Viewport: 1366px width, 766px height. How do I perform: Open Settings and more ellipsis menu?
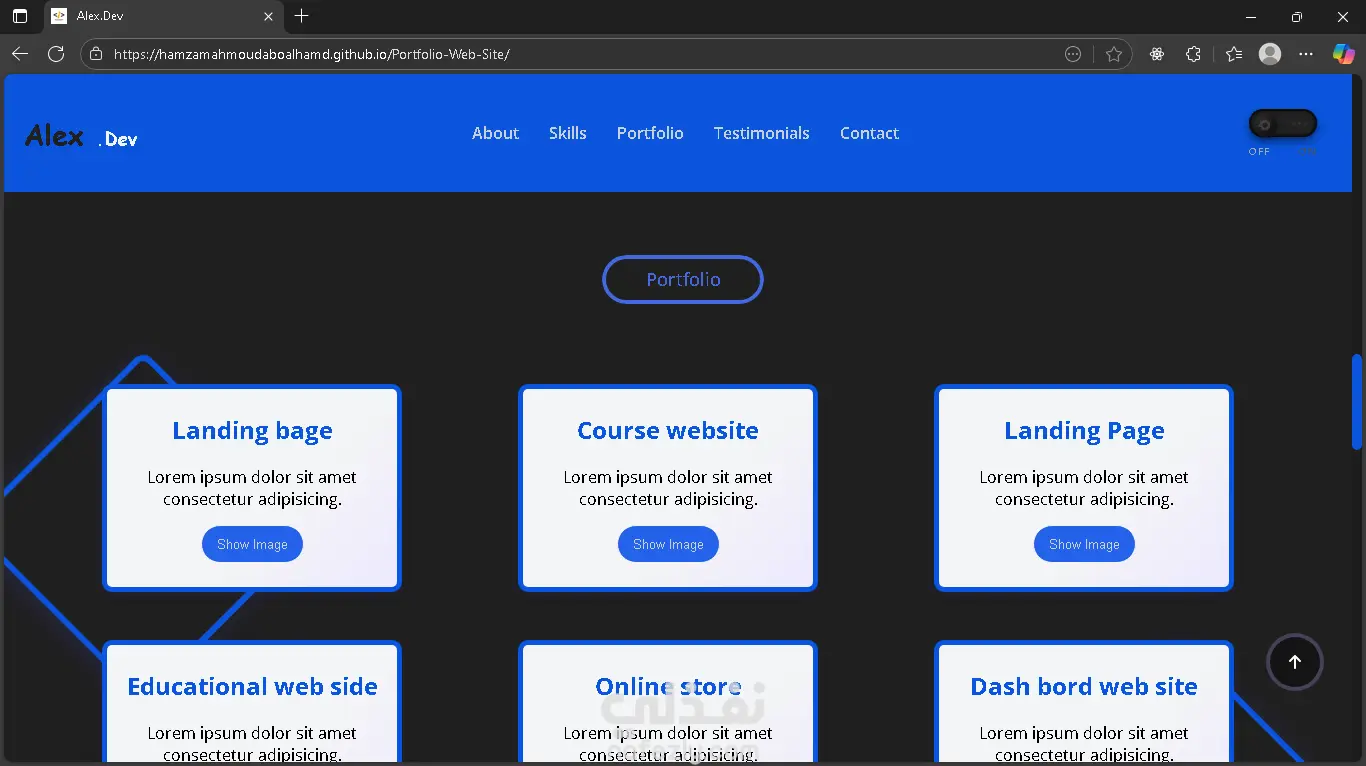coord(1306,54)
